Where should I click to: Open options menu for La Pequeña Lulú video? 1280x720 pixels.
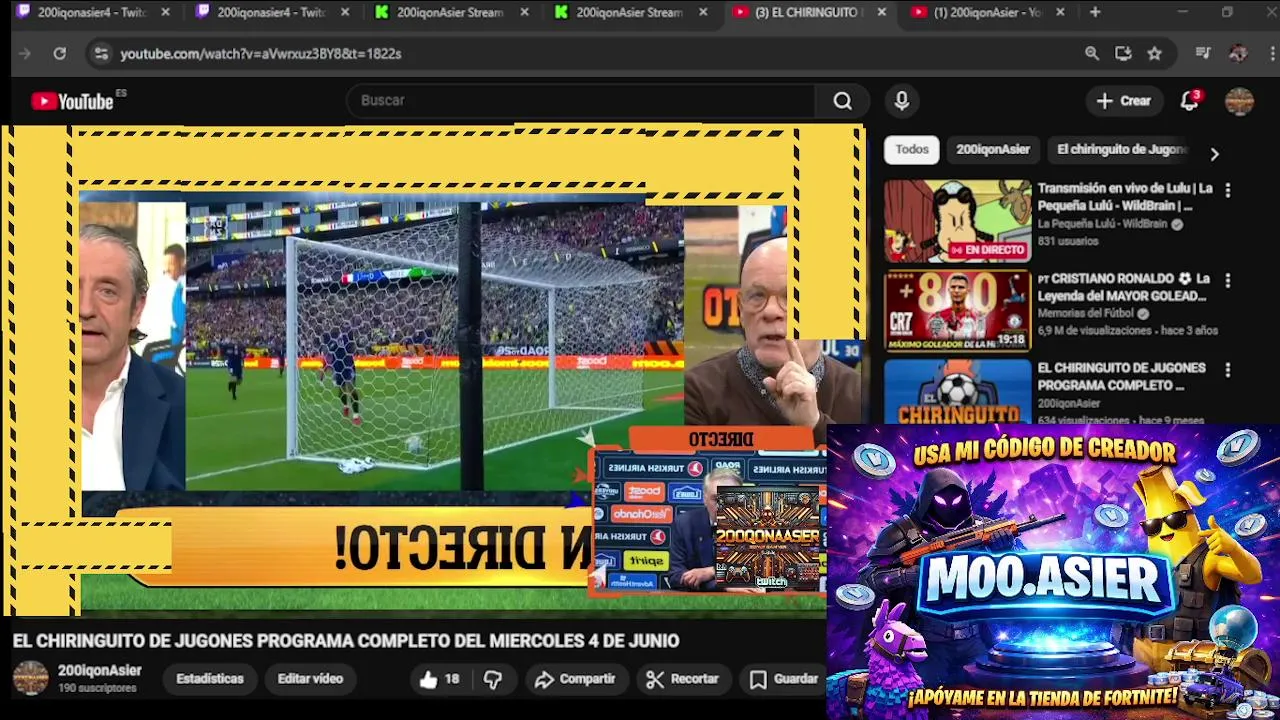(1228, 190)
